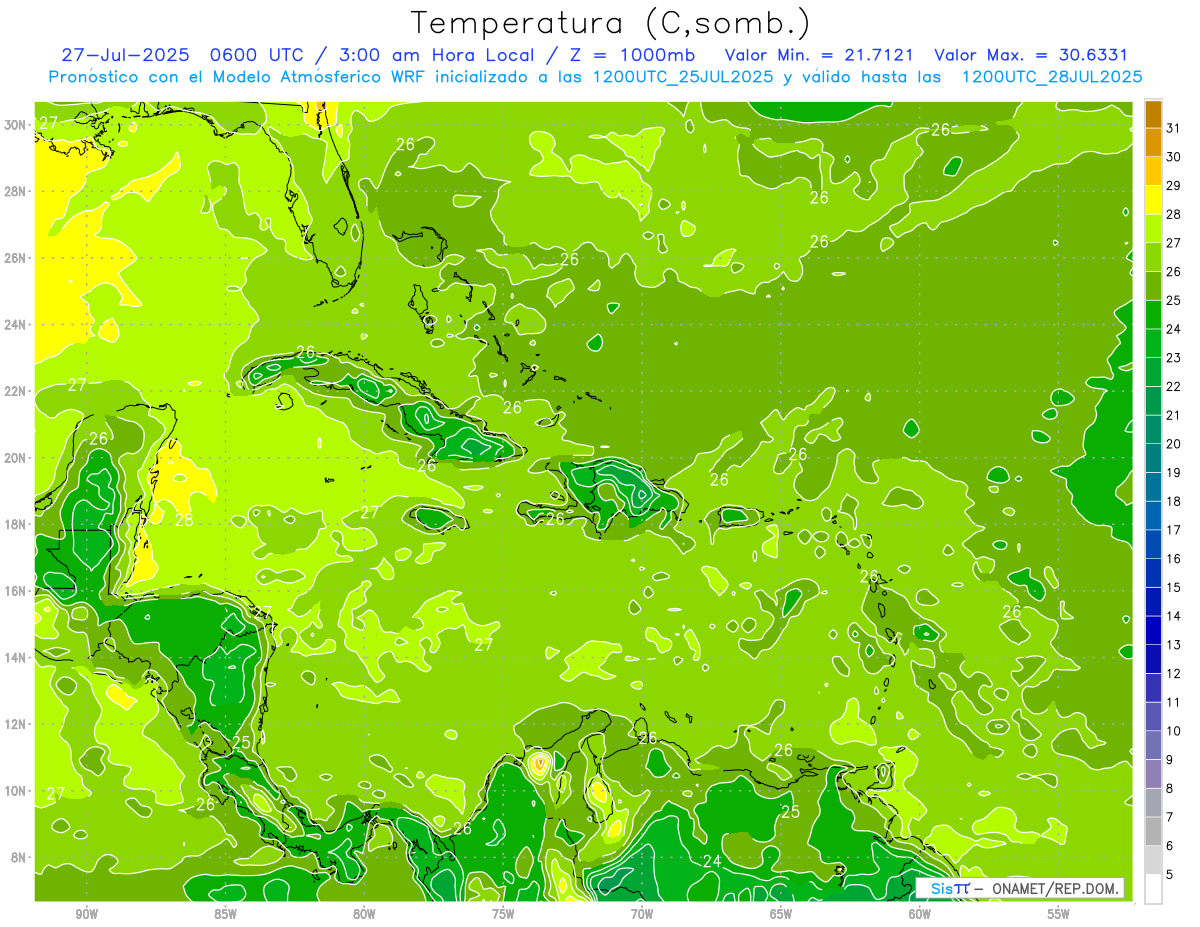
Task: Click the '75W' longitude axis label
Action: [x=503, y=914]
